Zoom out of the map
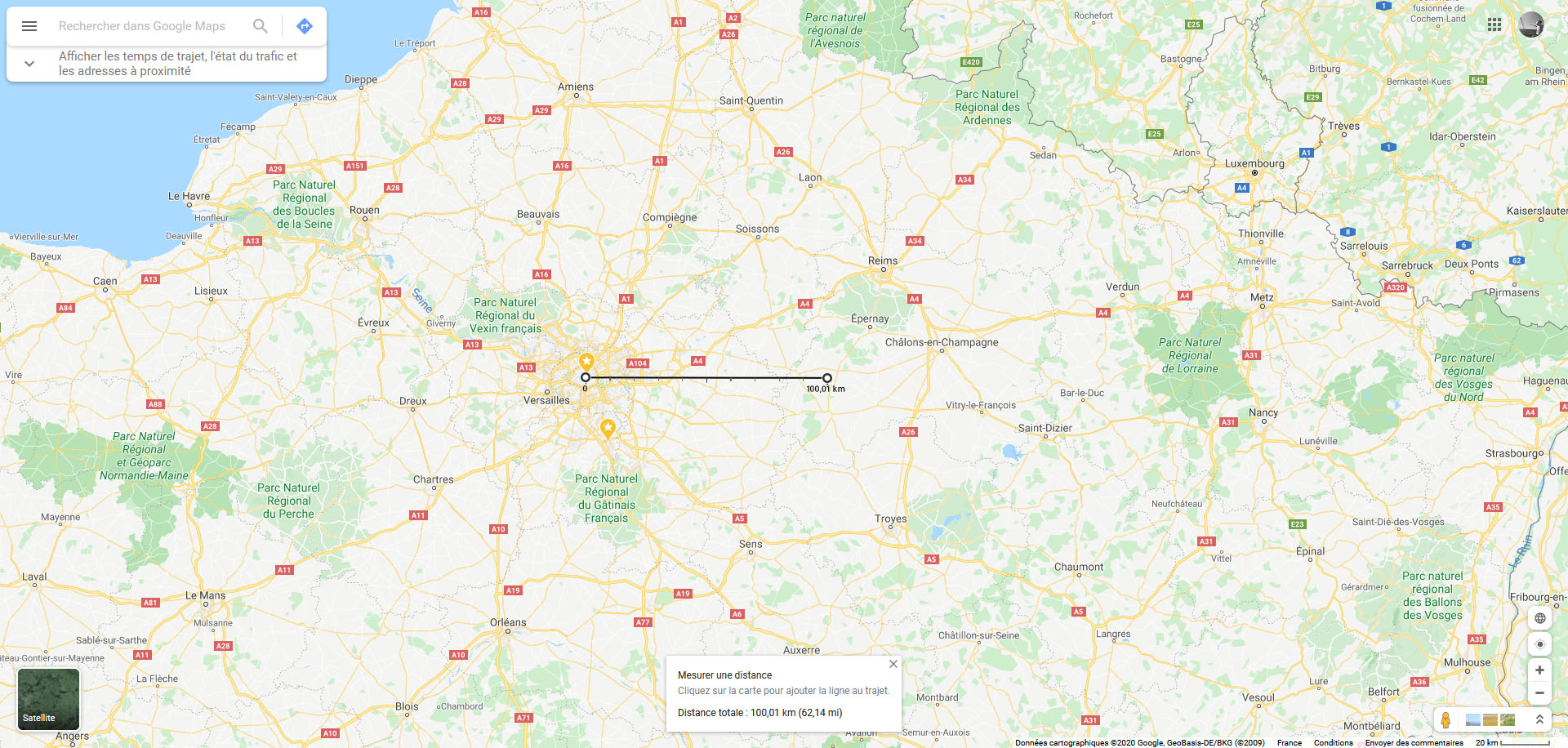Viewport: 1568px width, 748px height. tap(1539, 693)
